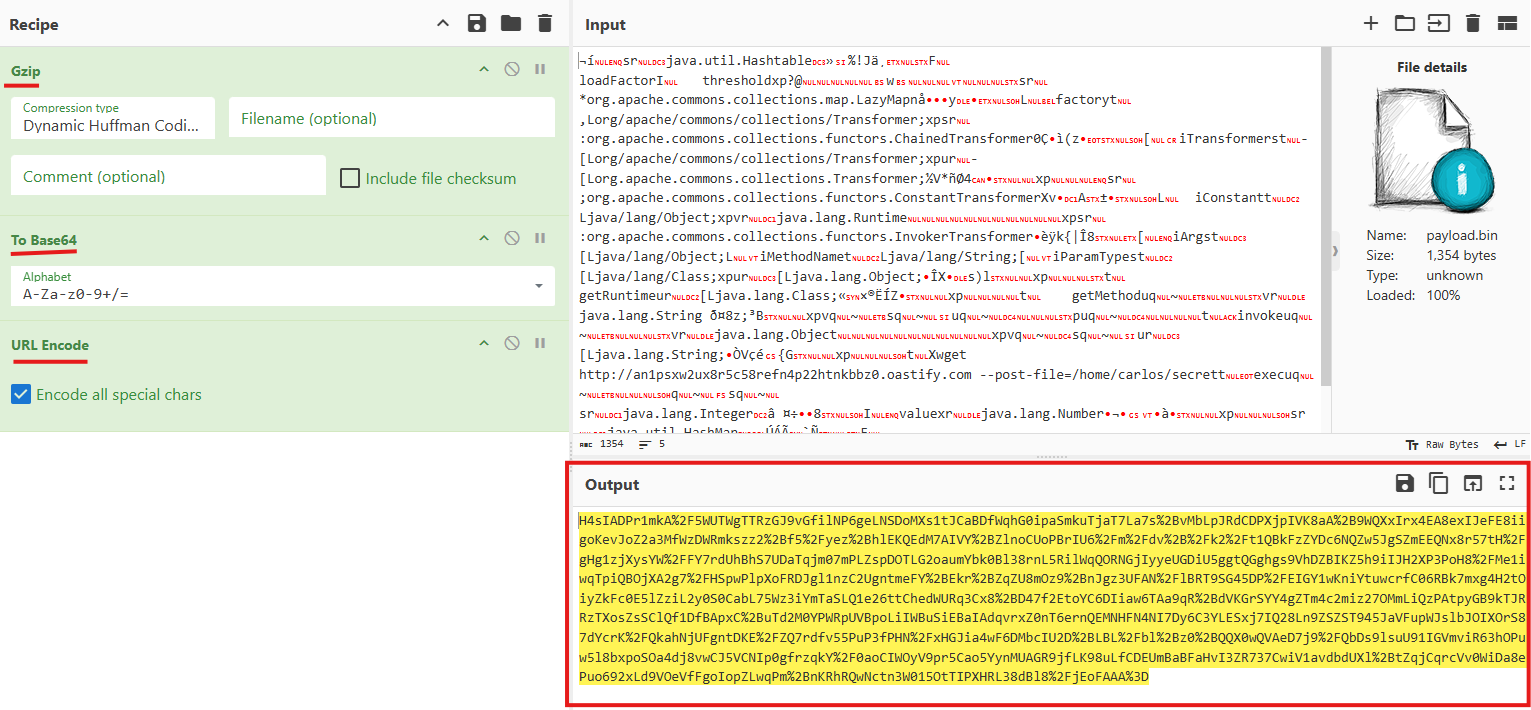
Task: Open a folder as input
Action: [1405, 23]
